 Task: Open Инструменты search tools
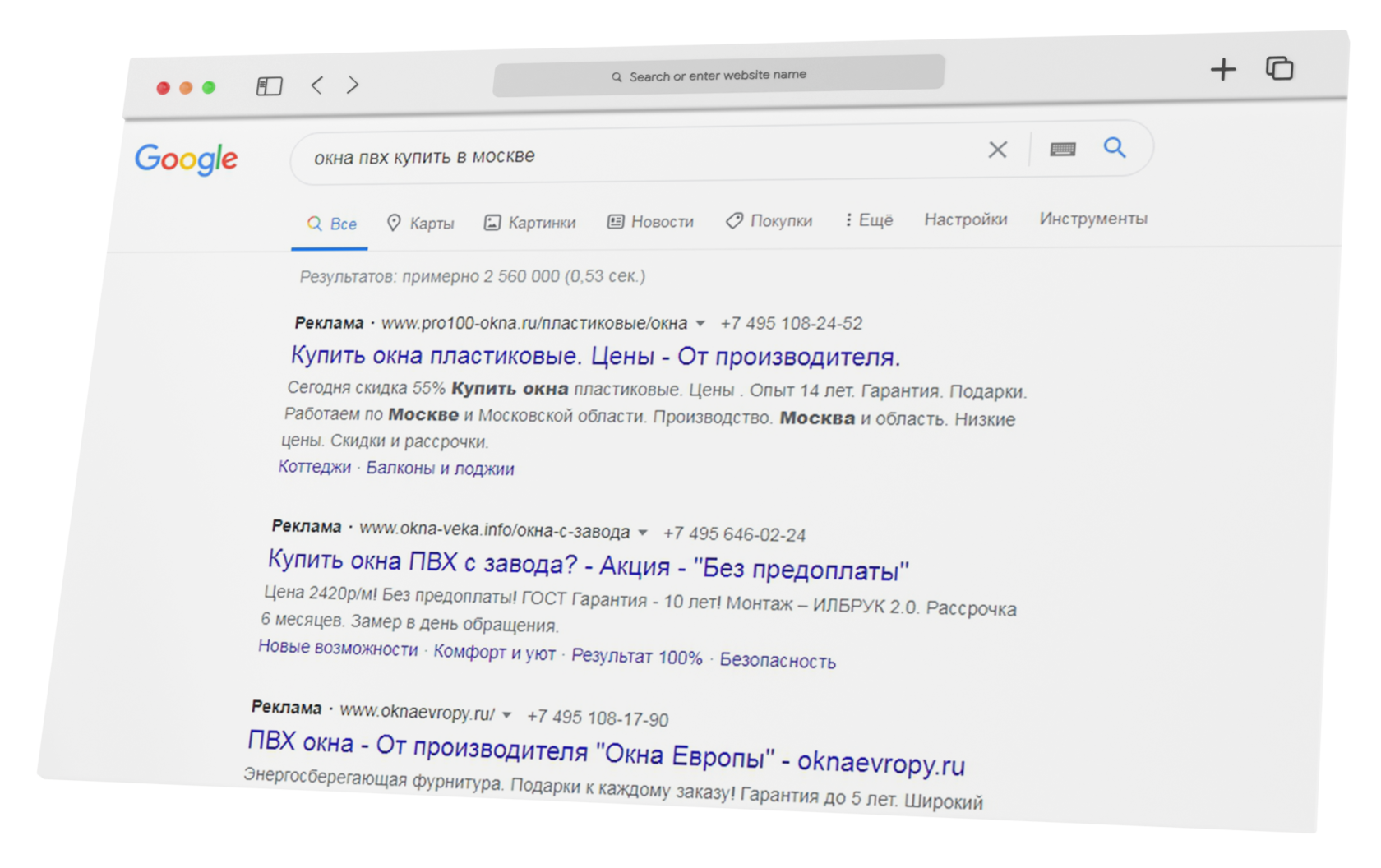pos(1093,219)
